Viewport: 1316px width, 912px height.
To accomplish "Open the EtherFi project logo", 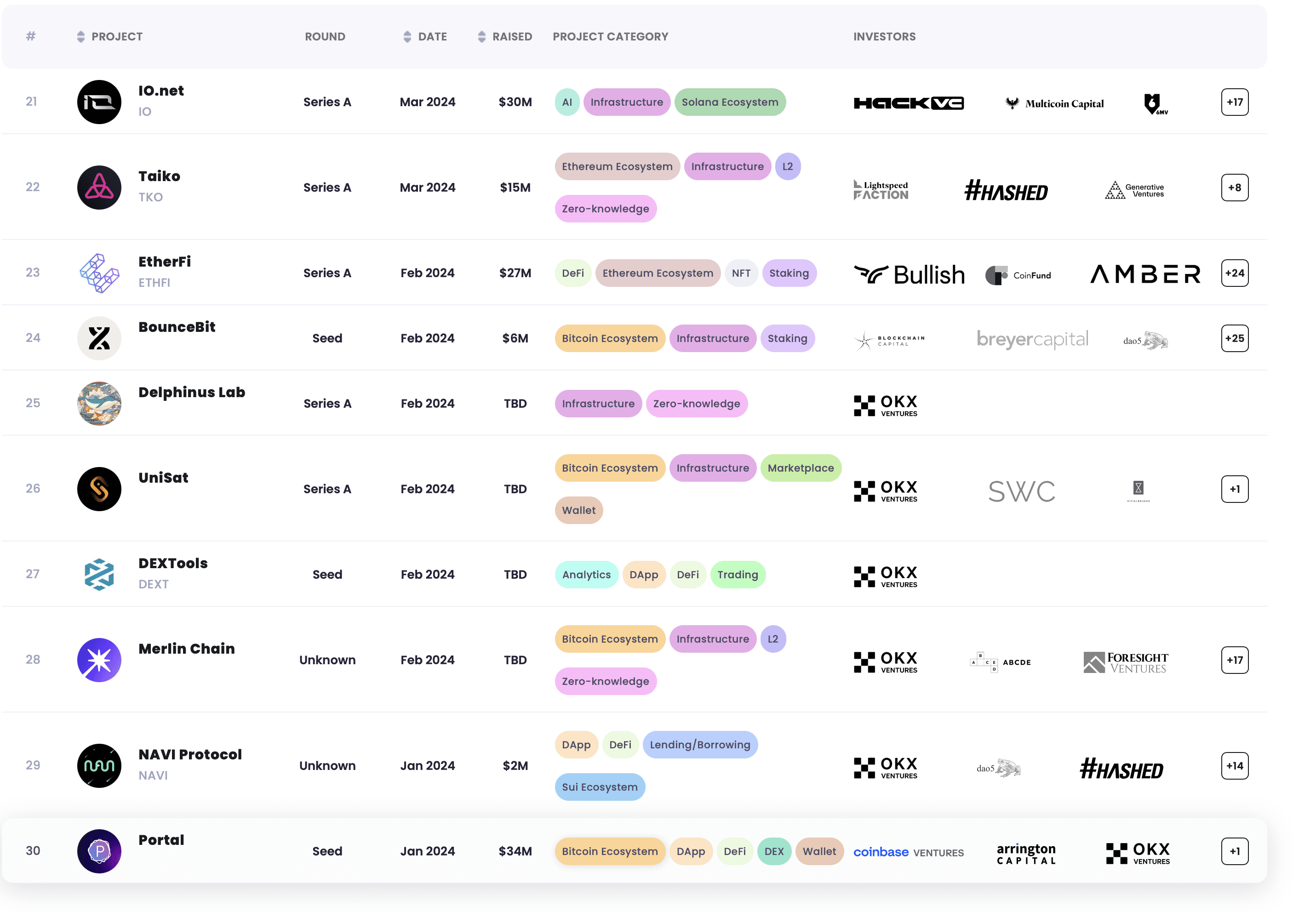I will 99,273.
